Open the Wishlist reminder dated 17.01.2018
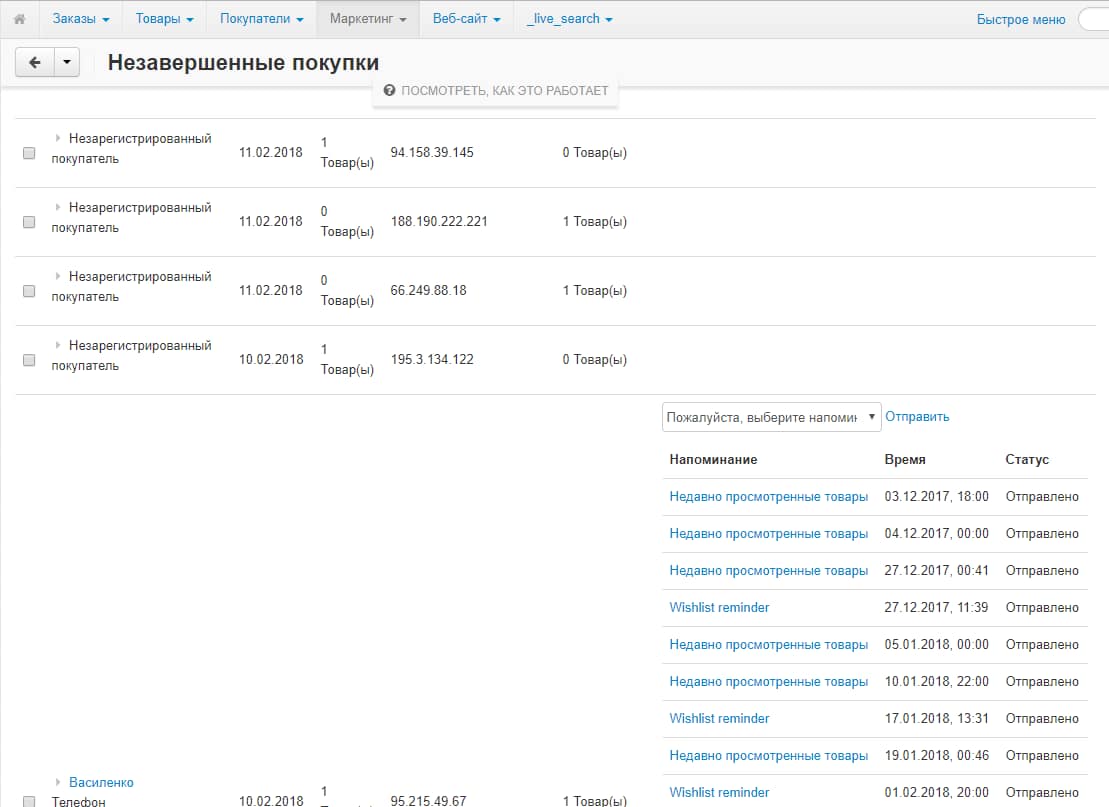Screen dimensions: 1109x807 coord(718,718)
